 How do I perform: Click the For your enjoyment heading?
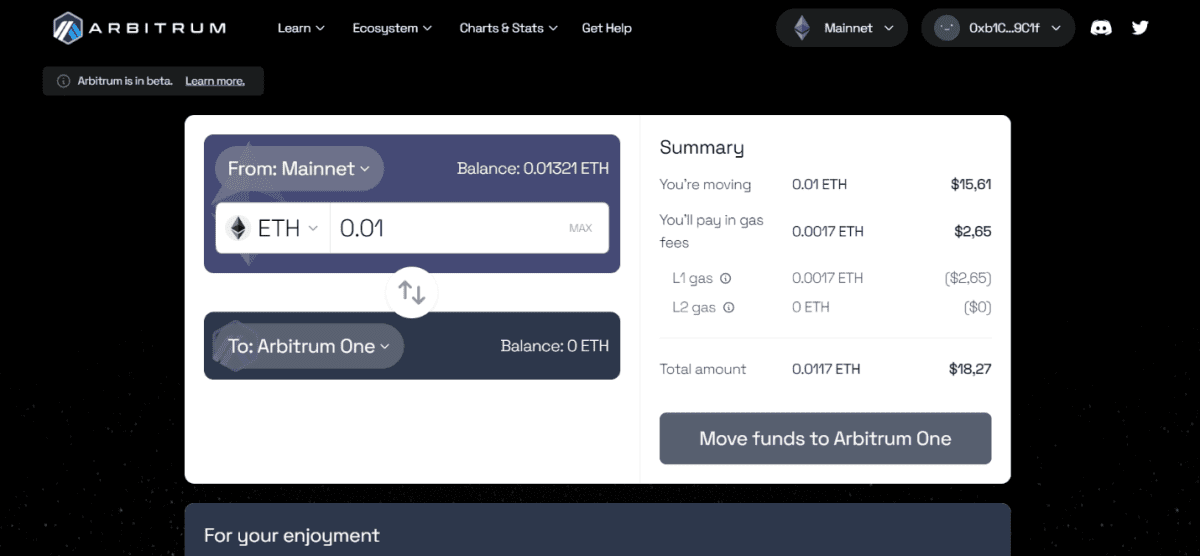click(292, 536)
